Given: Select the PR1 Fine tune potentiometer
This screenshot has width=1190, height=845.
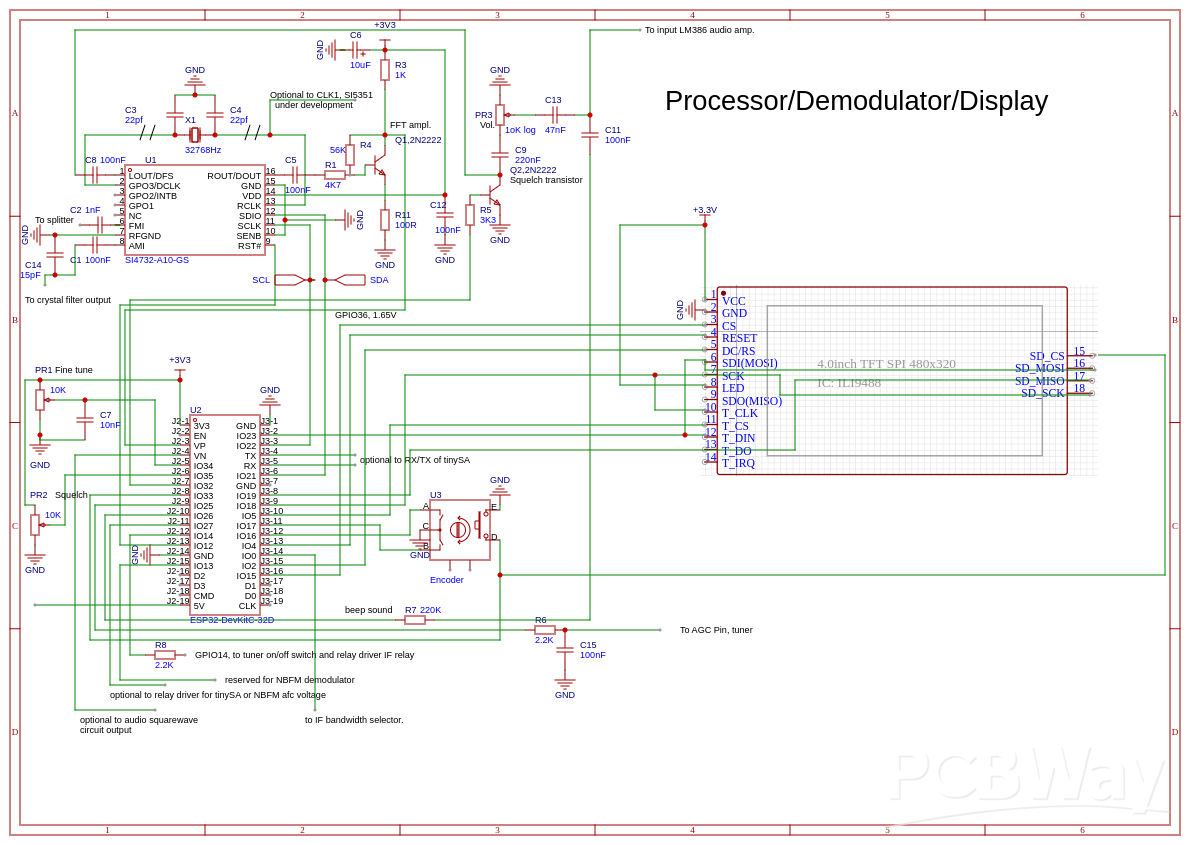Looking at the screenshot, I should pos(40,400).
